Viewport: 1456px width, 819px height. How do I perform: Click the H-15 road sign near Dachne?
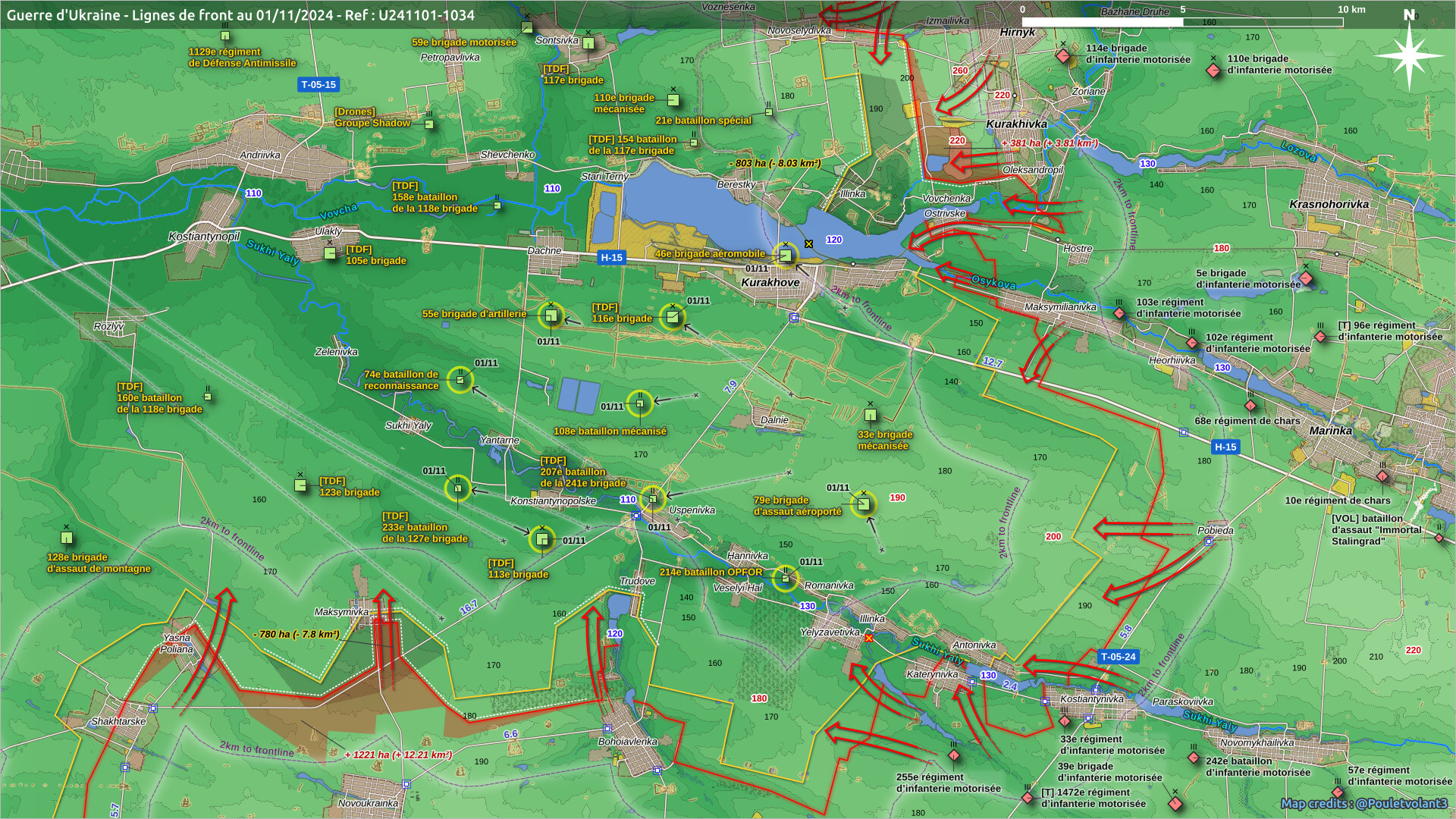click(x=611, y=257)
